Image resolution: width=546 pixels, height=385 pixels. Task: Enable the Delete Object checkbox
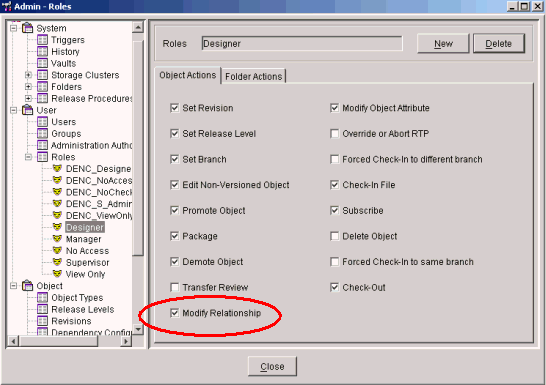334,236
